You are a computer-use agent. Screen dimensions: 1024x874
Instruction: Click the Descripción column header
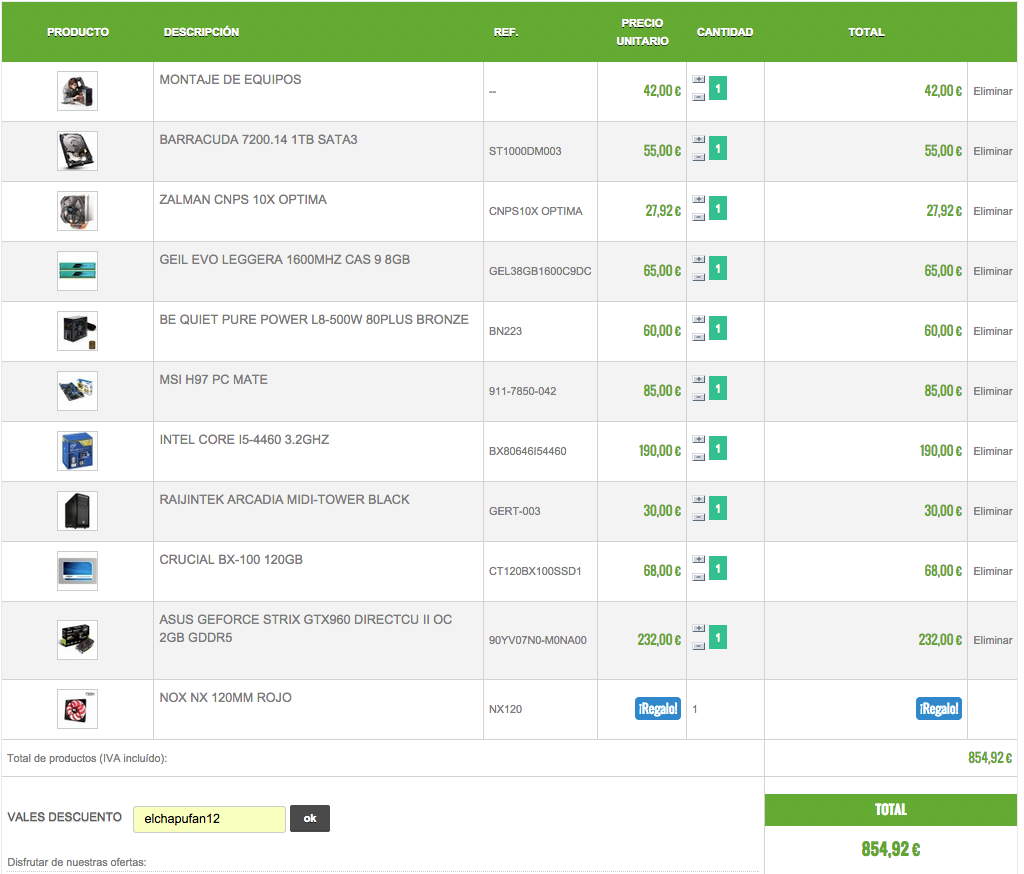[x=201, y=32]
